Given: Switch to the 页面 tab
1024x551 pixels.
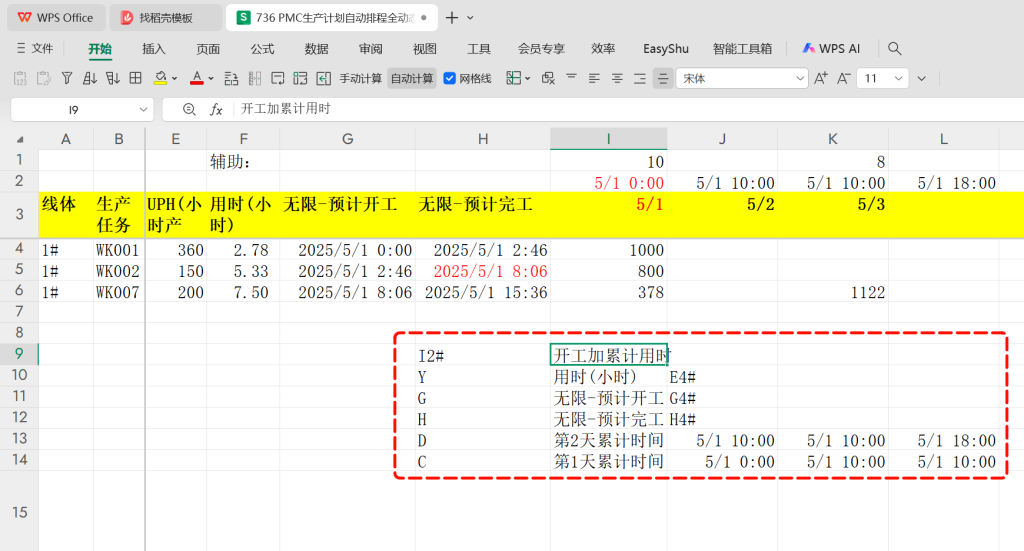Looking at the screenshot, I should pos(208,49).
